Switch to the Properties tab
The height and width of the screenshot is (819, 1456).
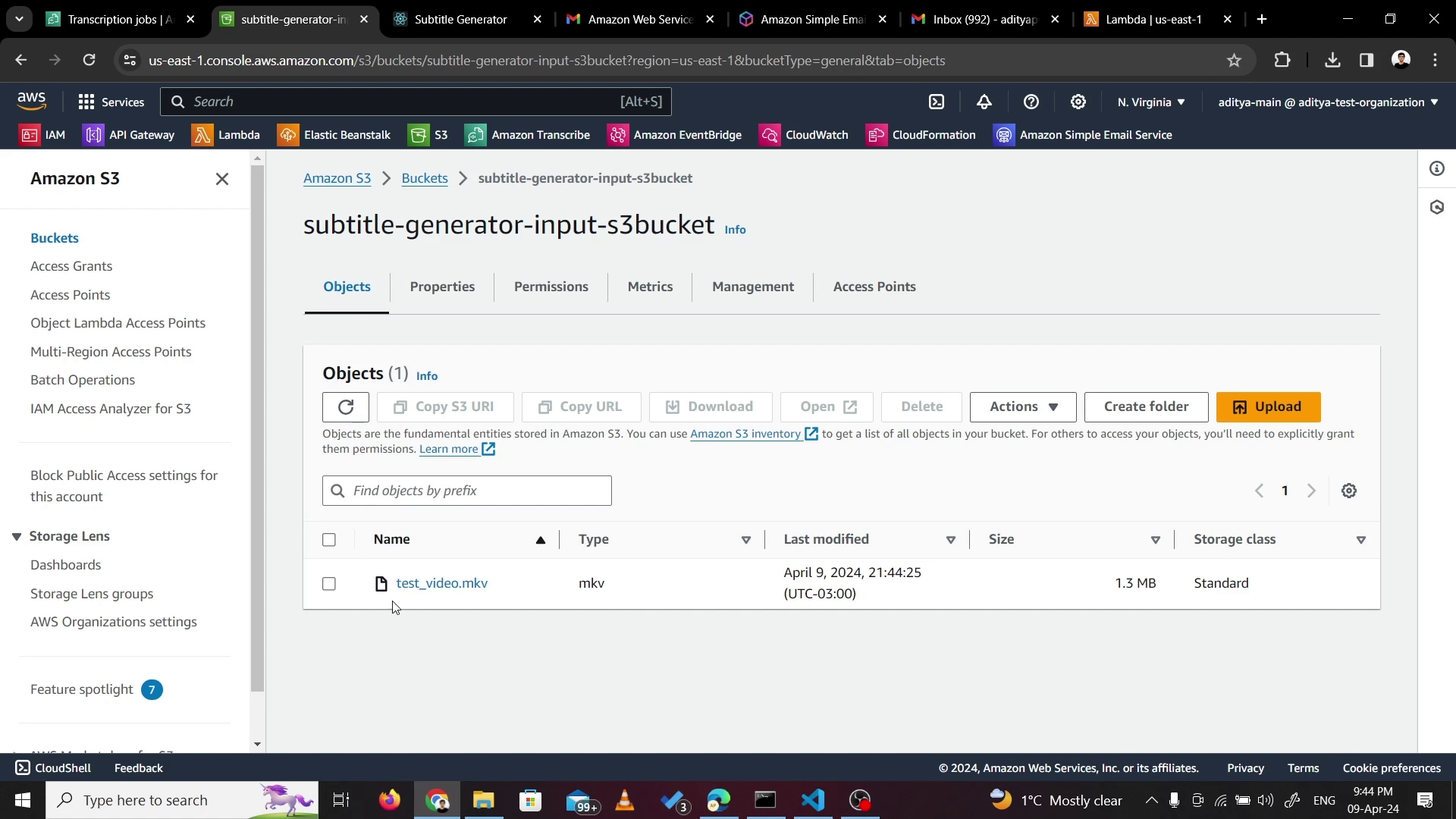(x=442, y=287)
